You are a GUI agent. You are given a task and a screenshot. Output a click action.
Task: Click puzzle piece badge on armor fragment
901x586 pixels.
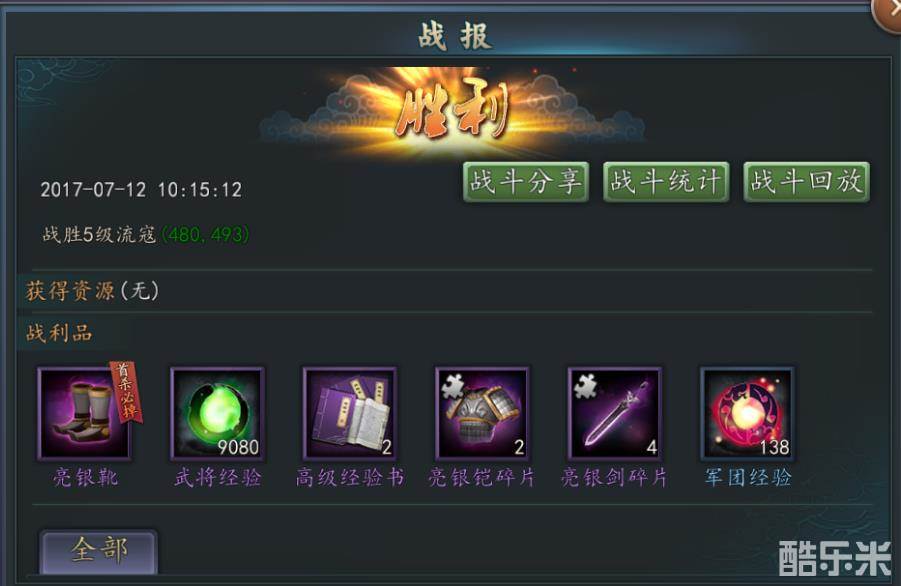453,385
